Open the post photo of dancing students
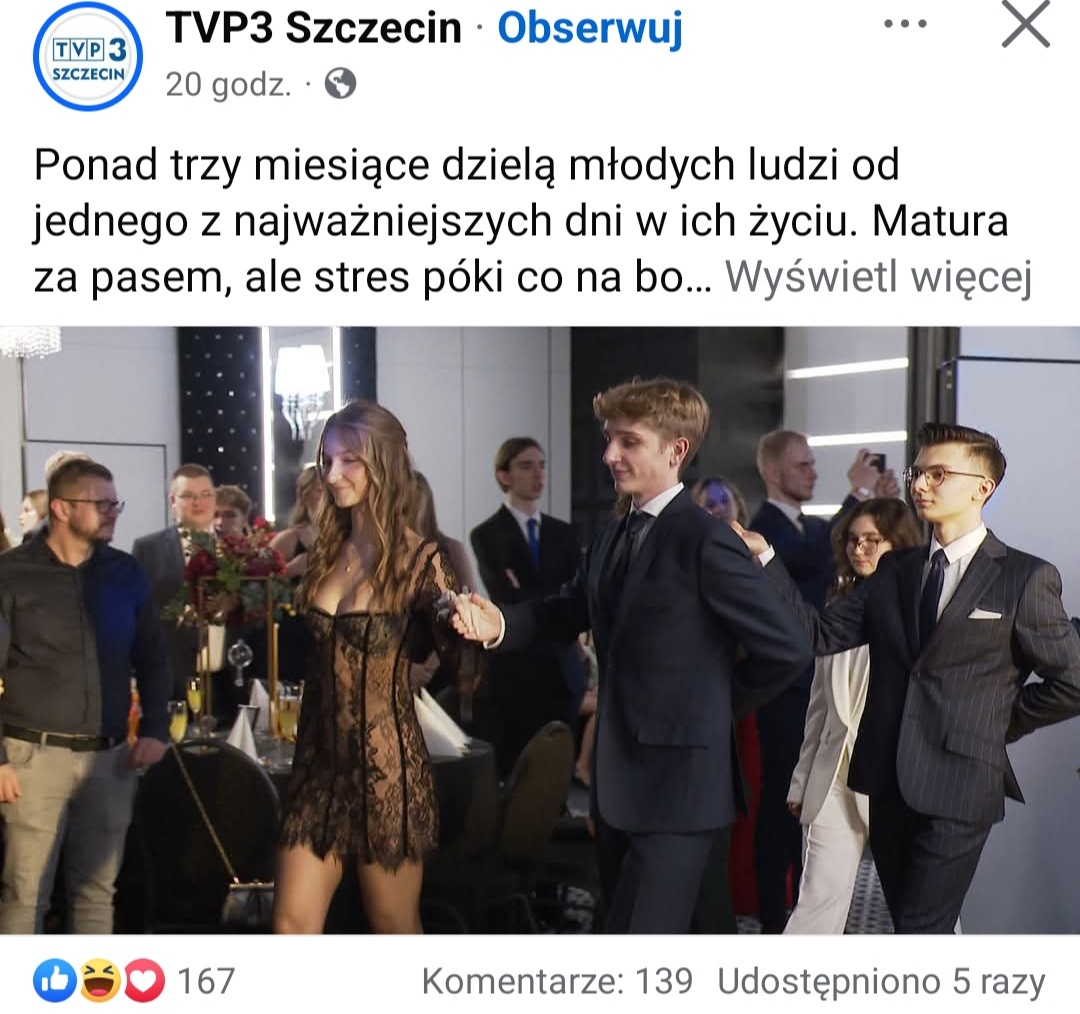 (540, 630)
